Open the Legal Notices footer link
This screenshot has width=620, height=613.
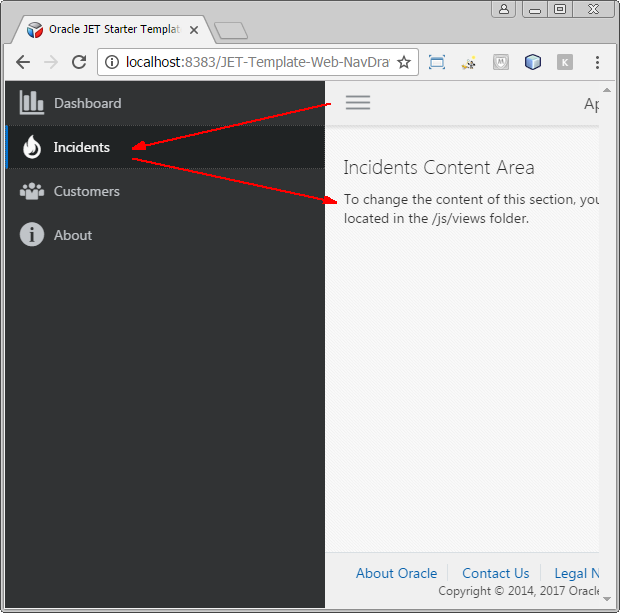click(577, 573)
